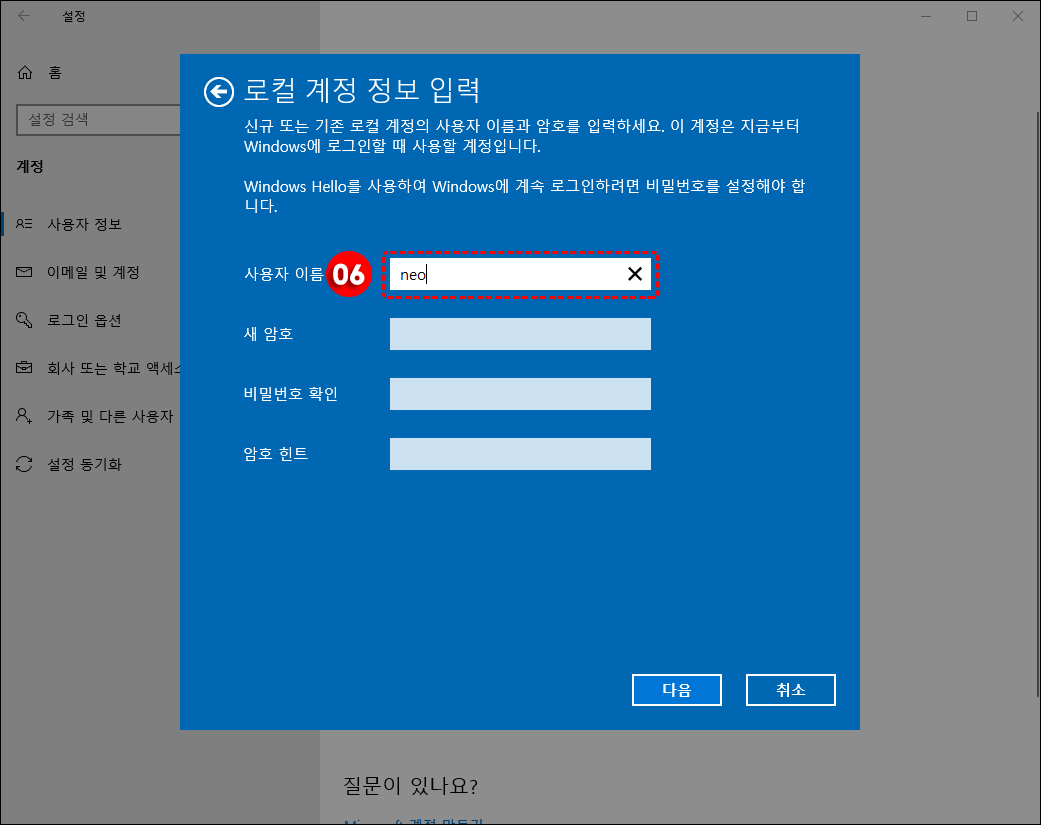Click the 새 암호 password field
1041x825 pixels.
(520, 334)
